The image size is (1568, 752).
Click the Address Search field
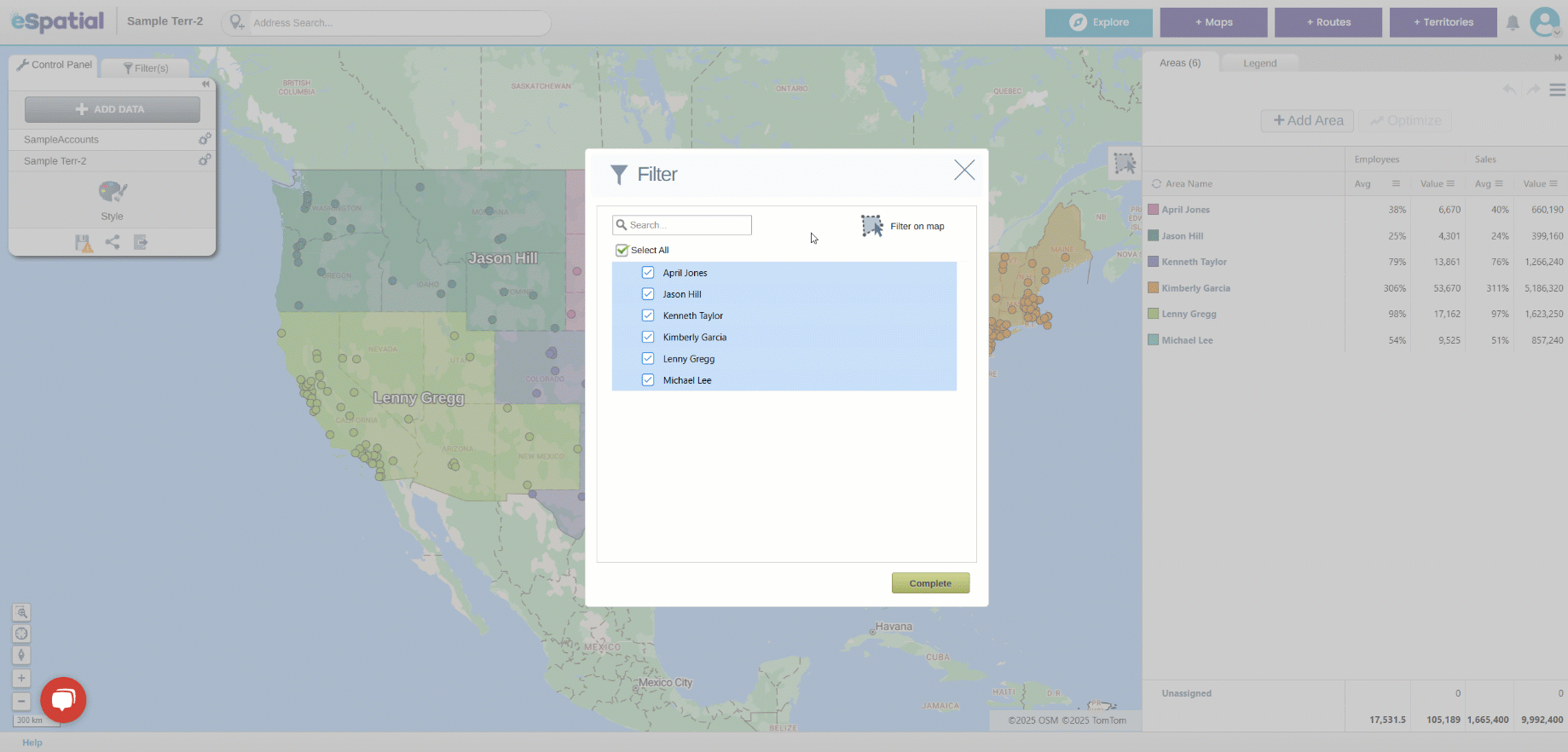pyautogui.click(x=386, y=23)
